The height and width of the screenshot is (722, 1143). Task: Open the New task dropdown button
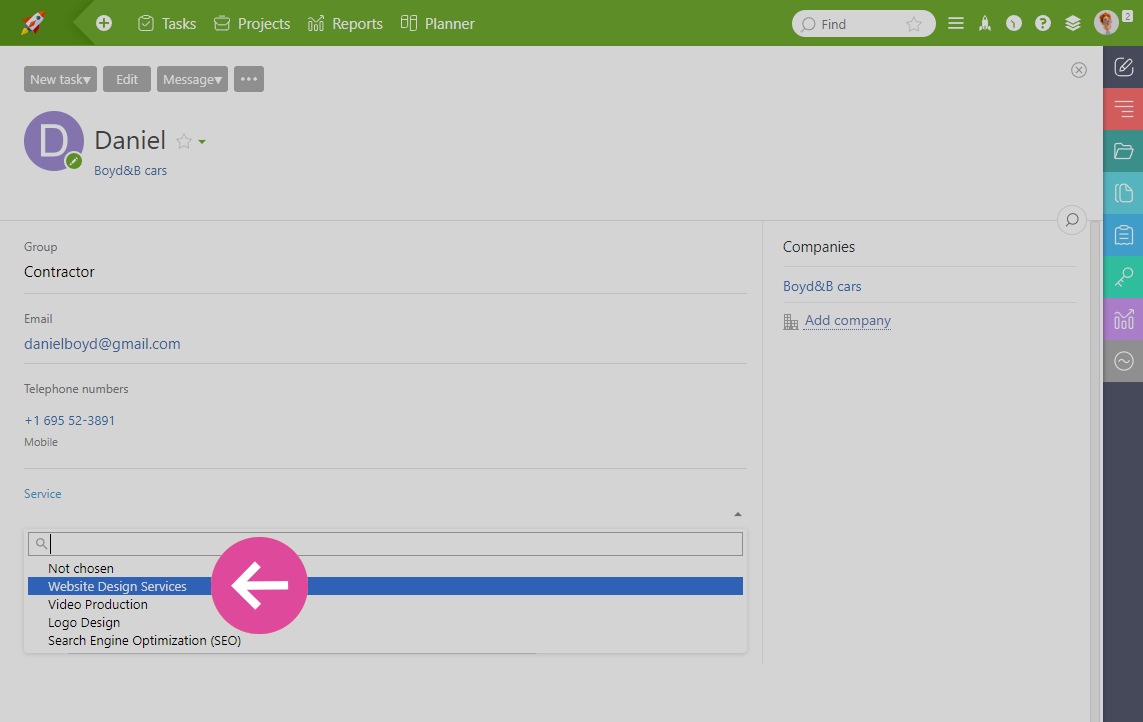pyautogui.click(x=61, y=79)
